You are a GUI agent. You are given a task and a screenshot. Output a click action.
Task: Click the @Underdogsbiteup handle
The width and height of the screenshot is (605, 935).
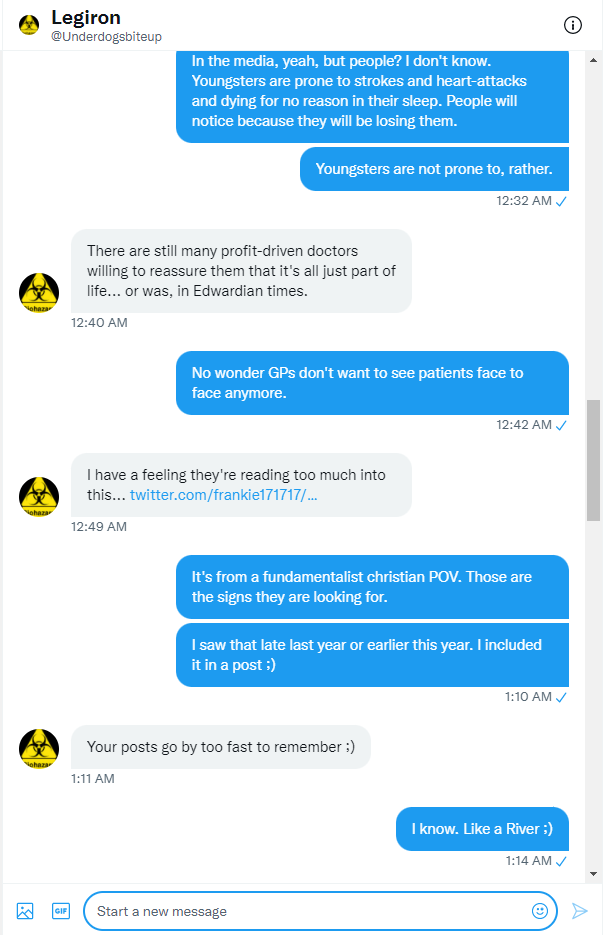pos(106,37)
